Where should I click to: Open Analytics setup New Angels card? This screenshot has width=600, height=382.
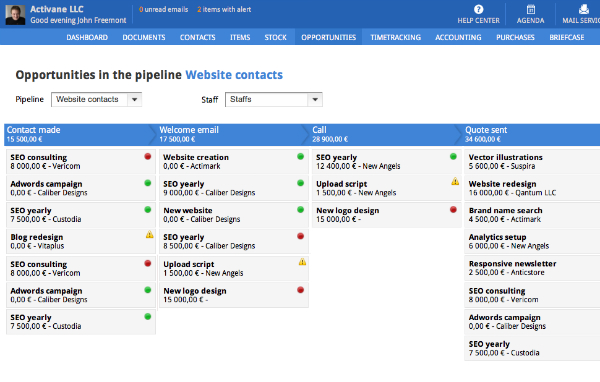532,242
